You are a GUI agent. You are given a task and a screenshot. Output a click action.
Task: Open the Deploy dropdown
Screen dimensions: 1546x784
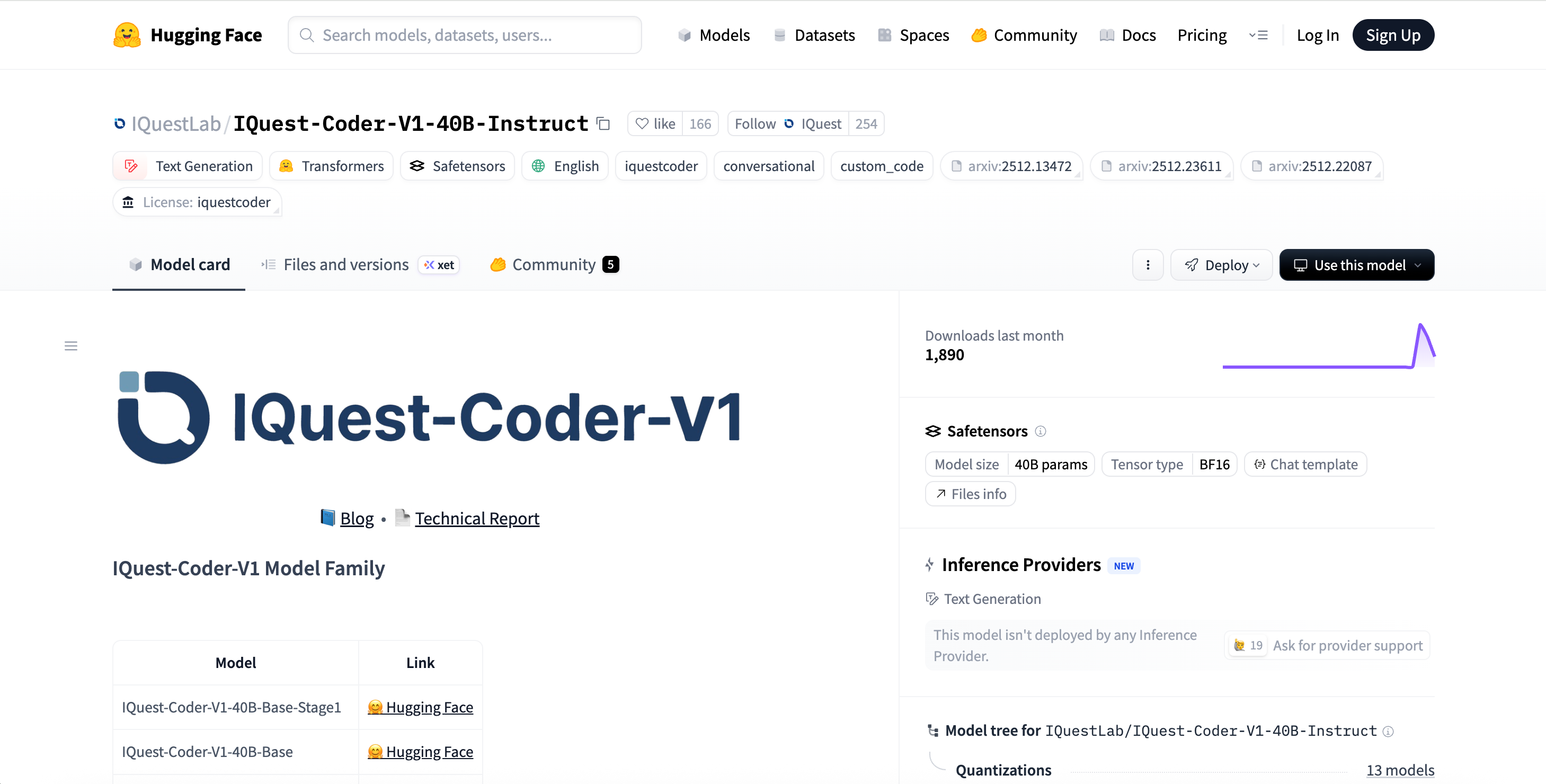1221,264
